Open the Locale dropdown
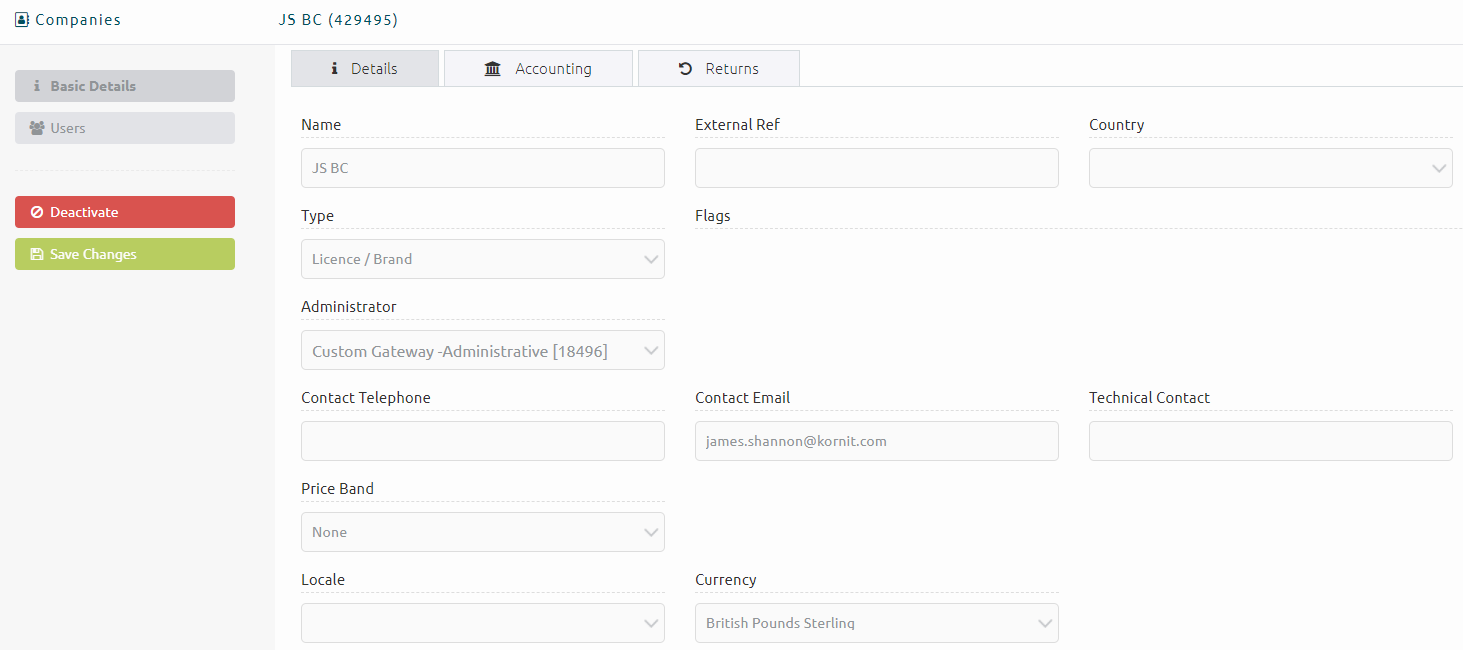The image size is (1463, 650). click(x=483, y=623)
